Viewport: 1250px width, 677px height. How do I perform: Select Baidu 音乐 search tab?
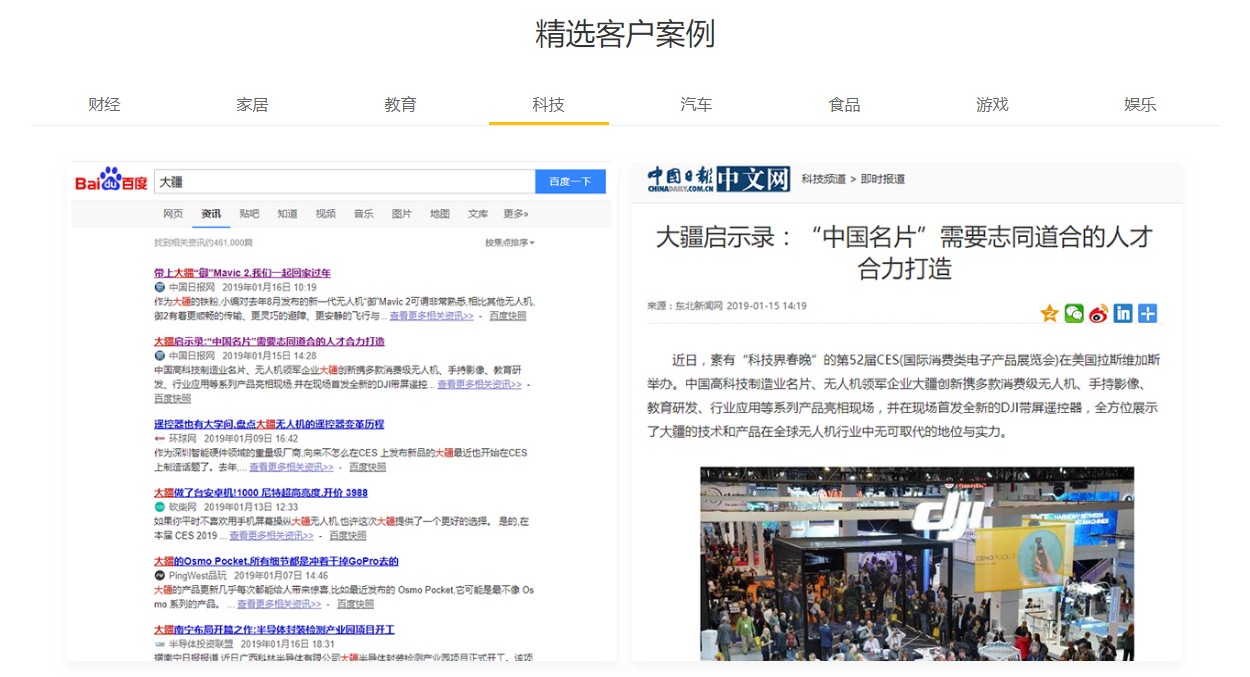tap(363, 214)
